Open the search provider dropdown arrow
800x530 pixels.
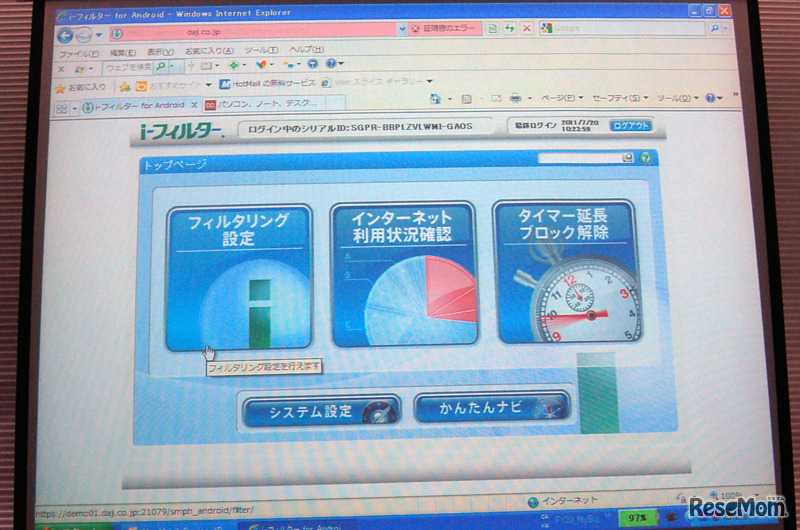click(726, 29)
